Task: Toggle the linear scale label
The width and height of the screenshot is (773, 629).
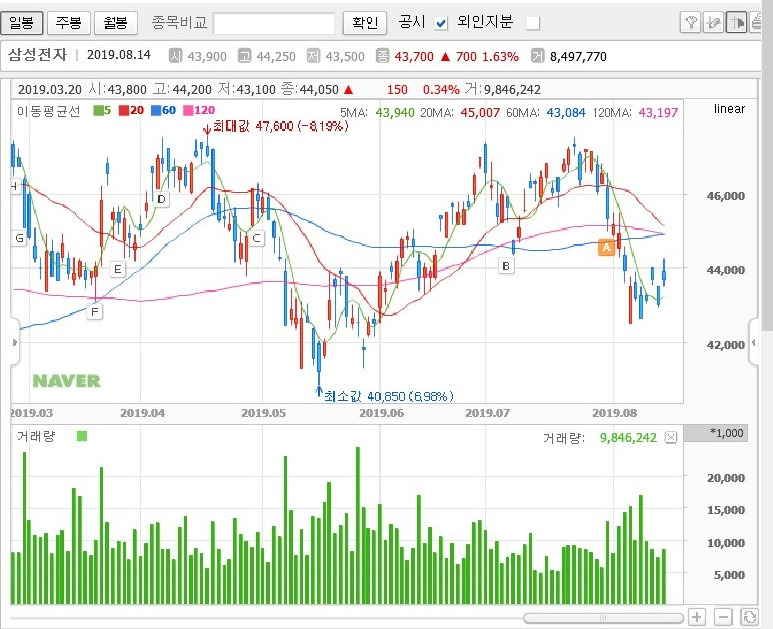Action: coord(729,109)
